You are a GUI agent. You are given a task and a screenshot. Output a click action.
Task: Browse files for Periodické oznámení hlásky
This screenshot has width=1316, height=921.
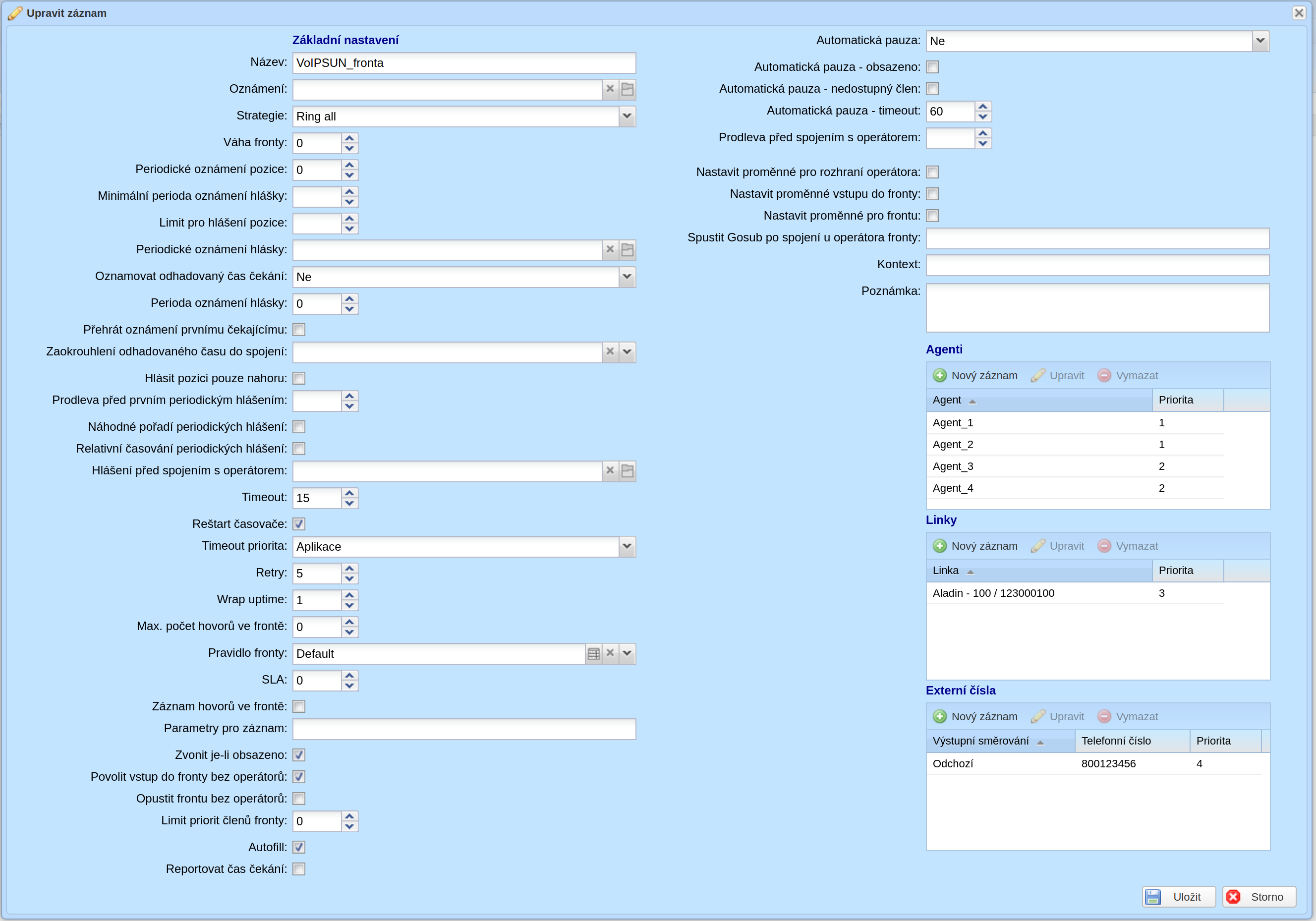pyautogui.click(x=628, y=250)
